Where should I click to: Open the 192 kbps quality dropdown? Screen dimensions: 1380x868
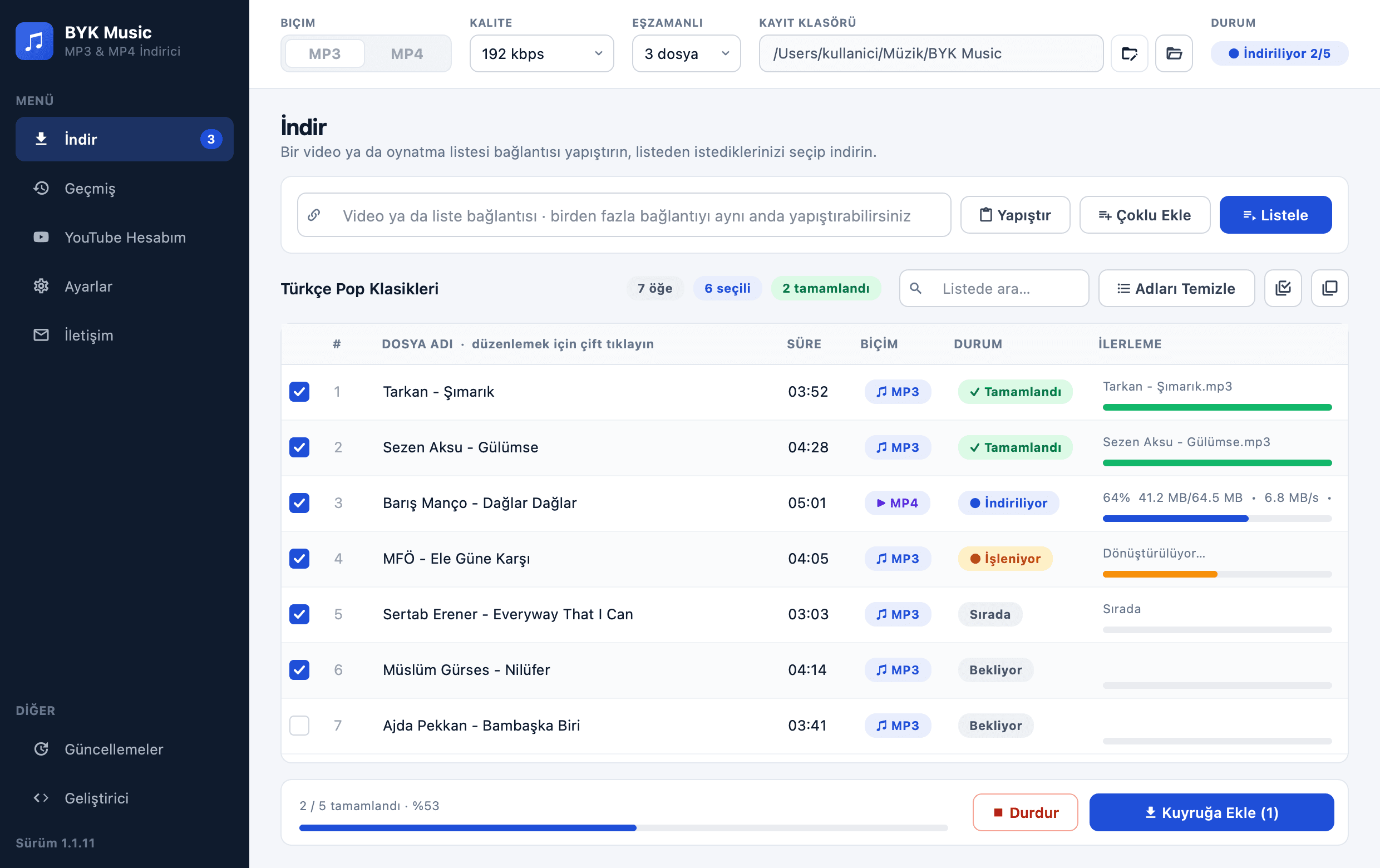tap(541, 54)
